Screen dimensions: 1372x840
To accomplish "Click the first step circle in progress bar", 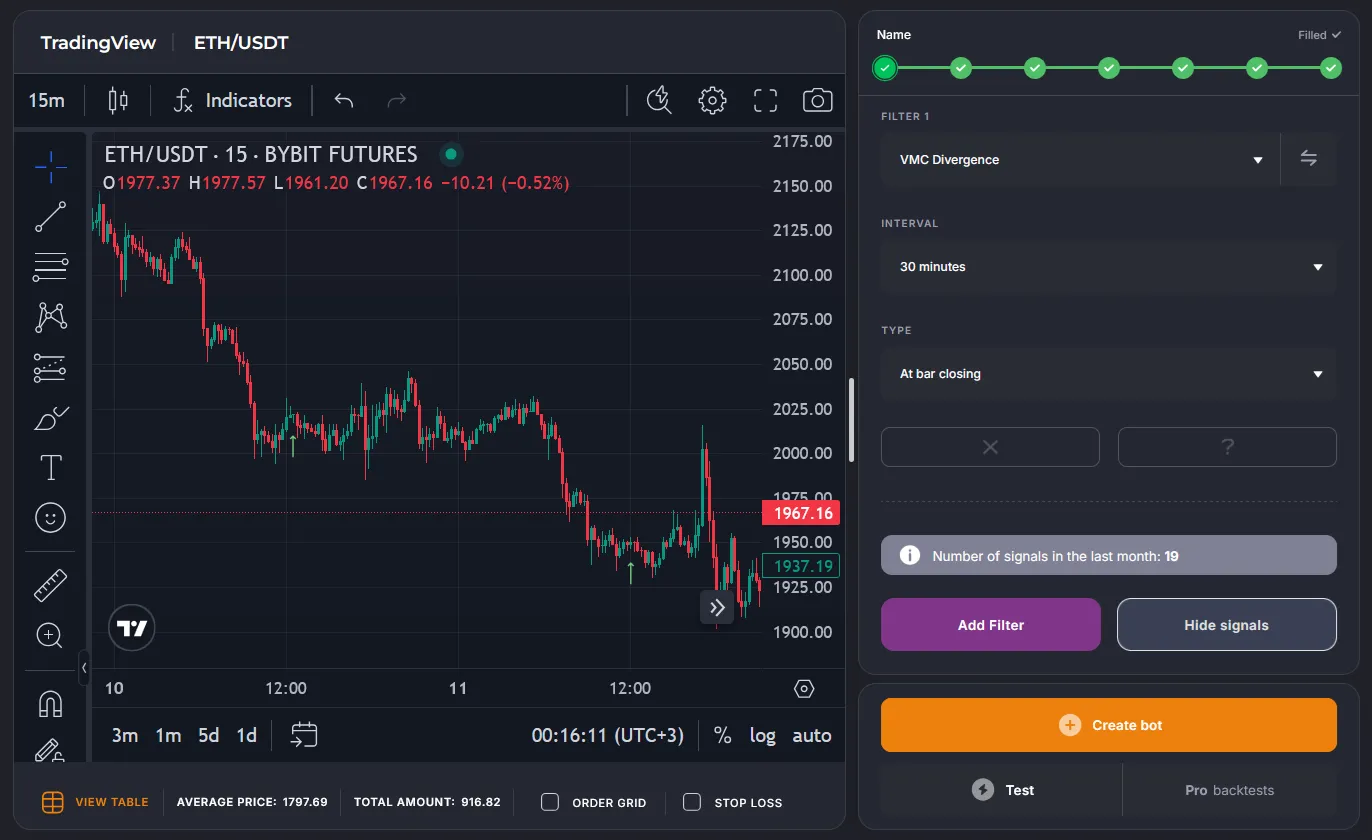I will click(x=885, y=68).
